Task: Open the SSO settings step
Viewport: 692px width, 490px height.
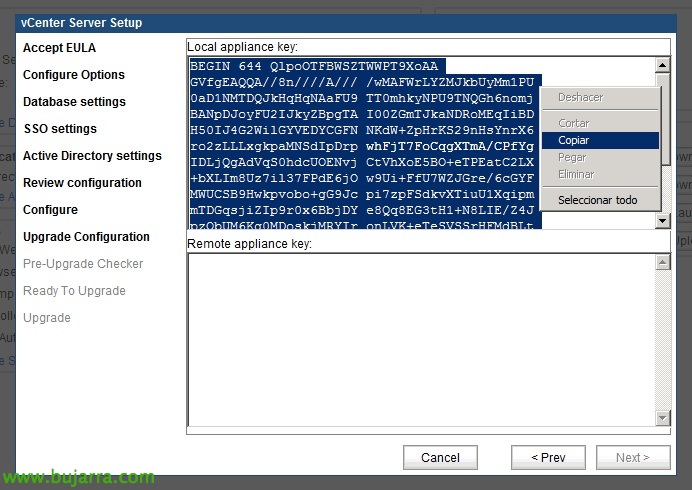Action: (60, 128)
